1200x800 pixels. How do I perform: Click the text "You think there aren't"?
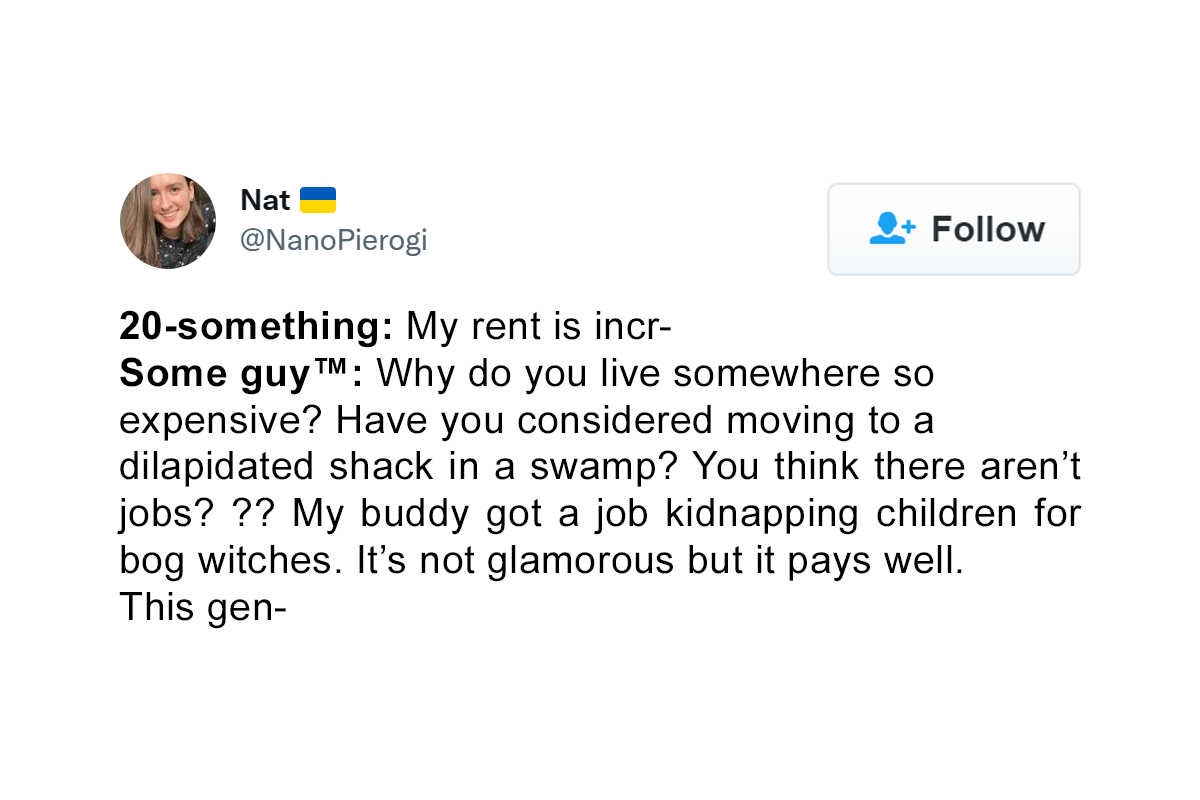(x=886, y=467)
